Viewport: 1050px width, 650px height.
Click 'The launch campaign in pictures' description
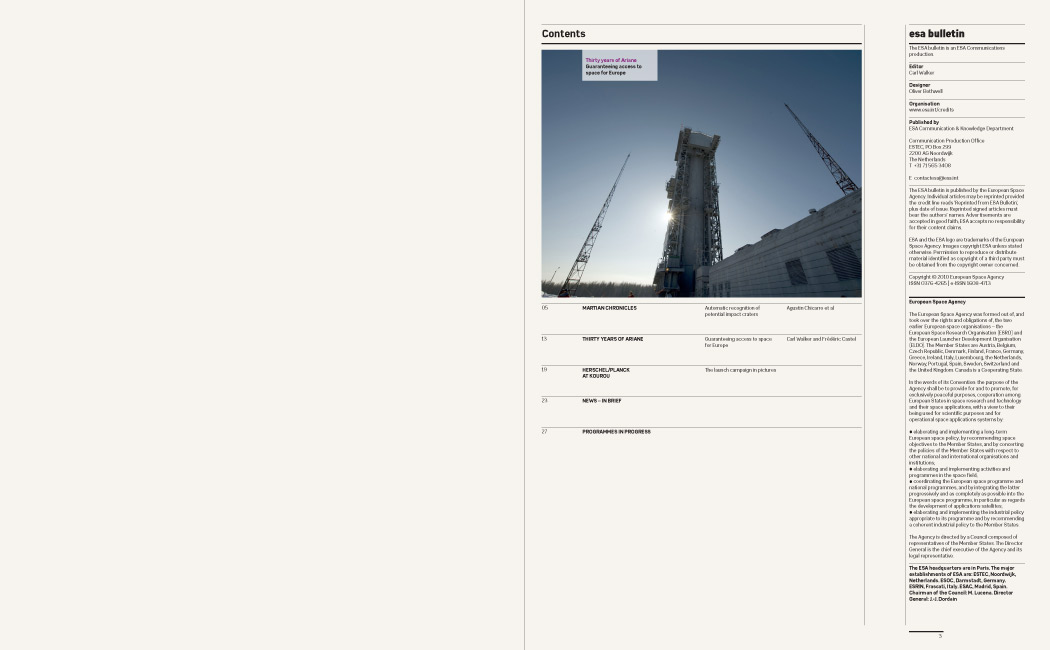click(740, 370)
